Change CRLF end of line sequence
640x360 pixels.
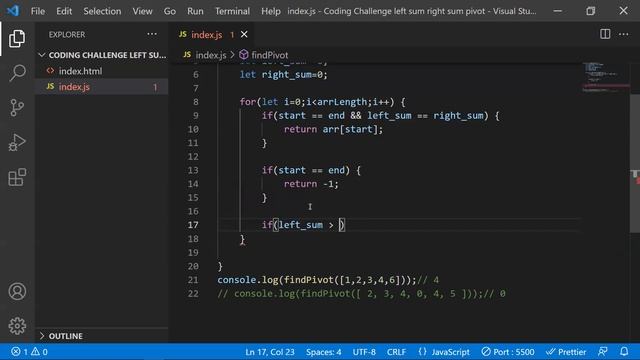396,351
